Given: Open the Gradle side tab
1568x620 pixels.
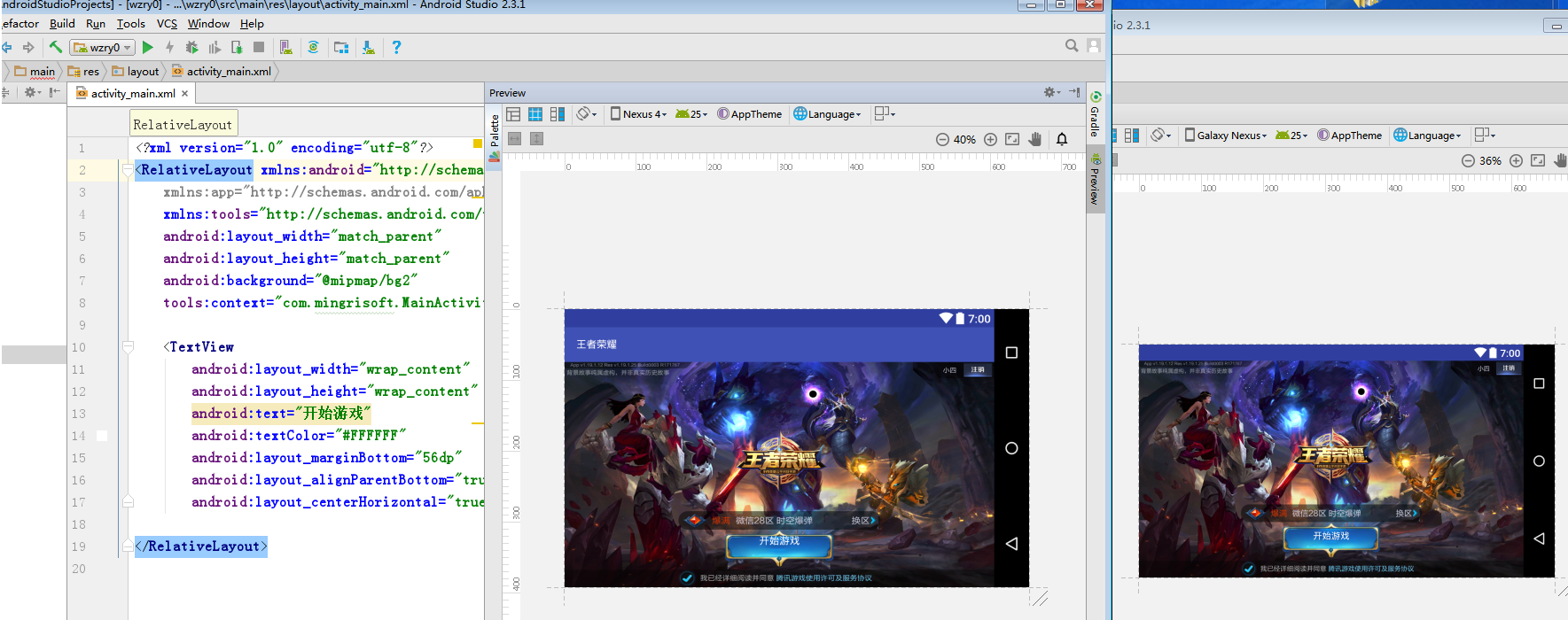Looking at the screenshot, I should (x=1096, y=115).
